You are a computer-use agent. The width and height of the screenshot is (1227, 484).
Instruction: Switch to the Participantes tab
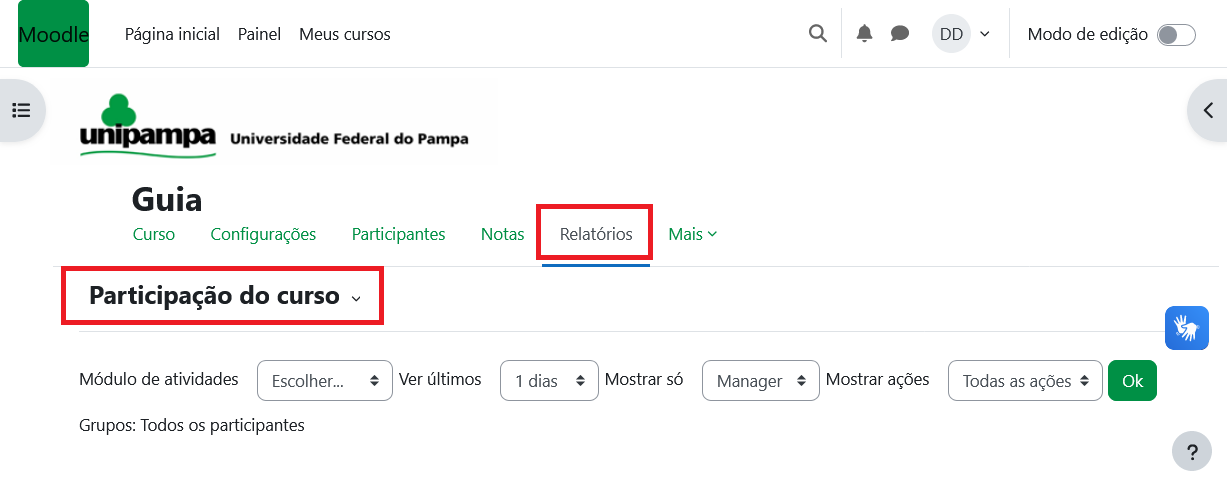pyautogui.click(x=398, y=234)
